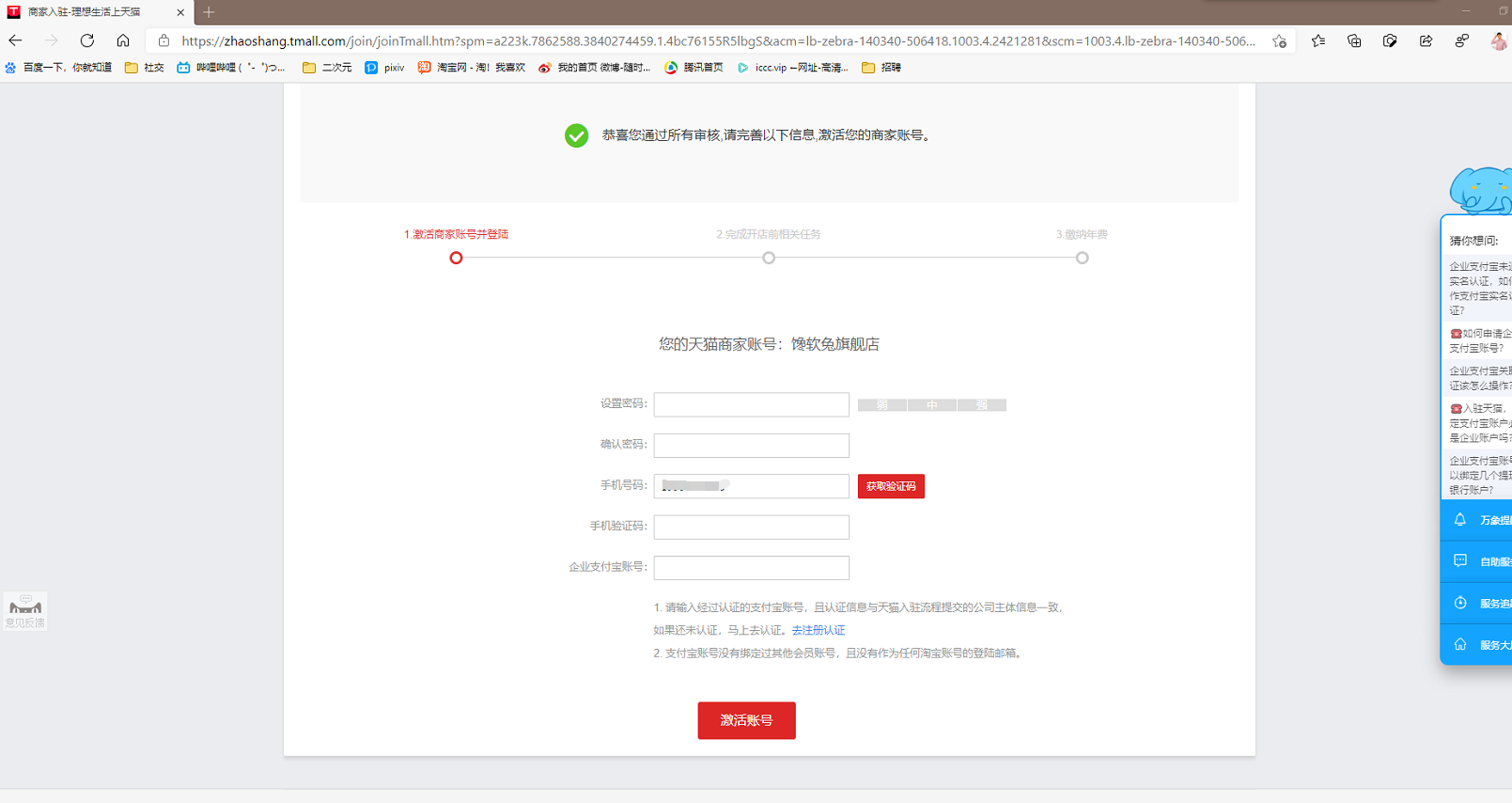Select the 商家入驻-理想生活上天猫 tab
Screen dimensions: 1512x803
pos(97,12)
